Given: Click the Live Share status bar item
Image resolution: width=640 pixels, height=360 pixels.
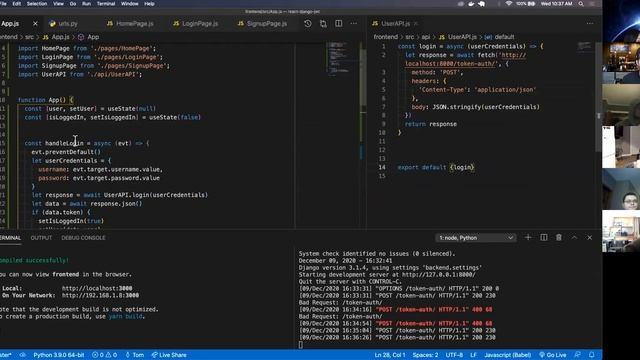Looking at the screenshot, I should point(169,355).
